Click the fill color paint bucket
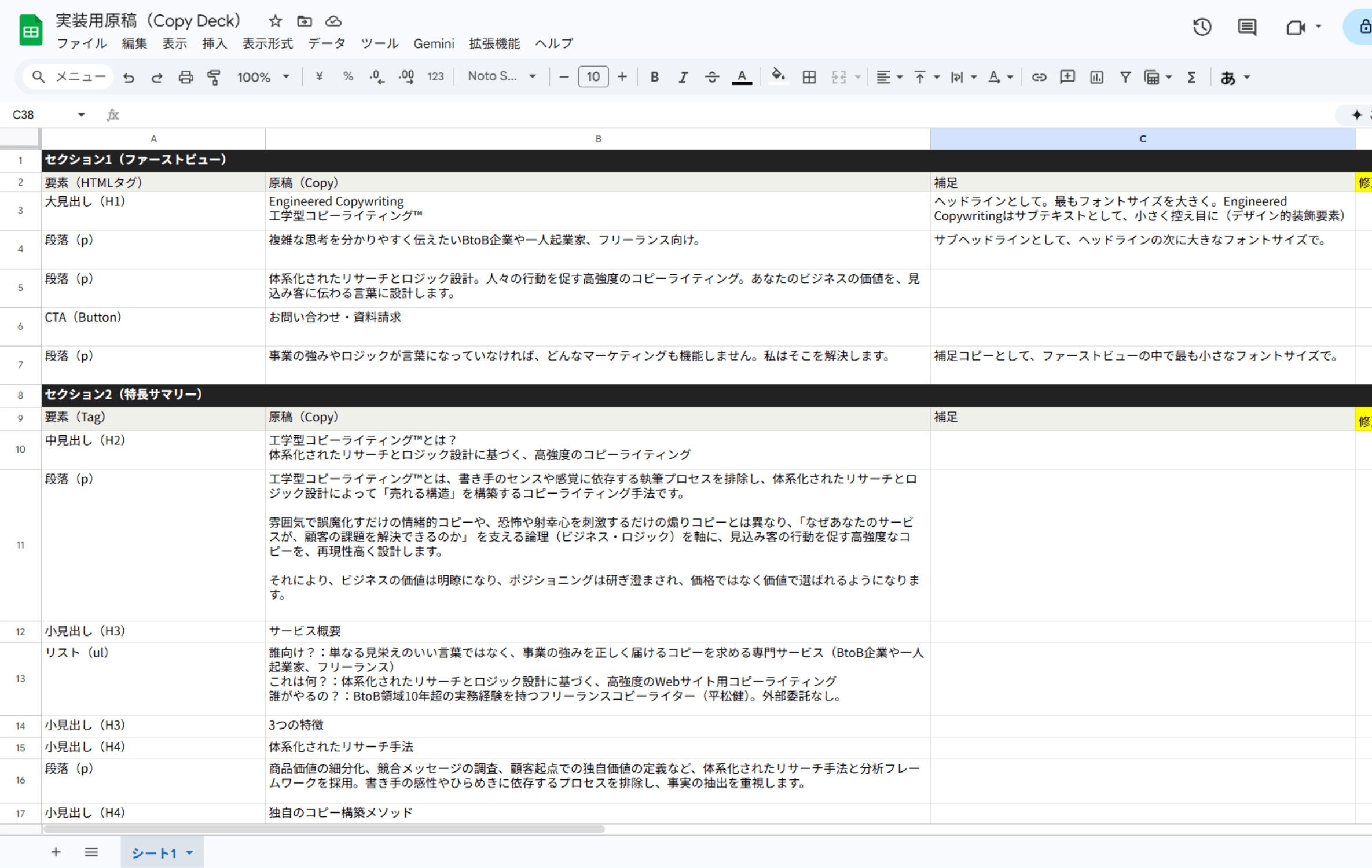 coord(778,76)
